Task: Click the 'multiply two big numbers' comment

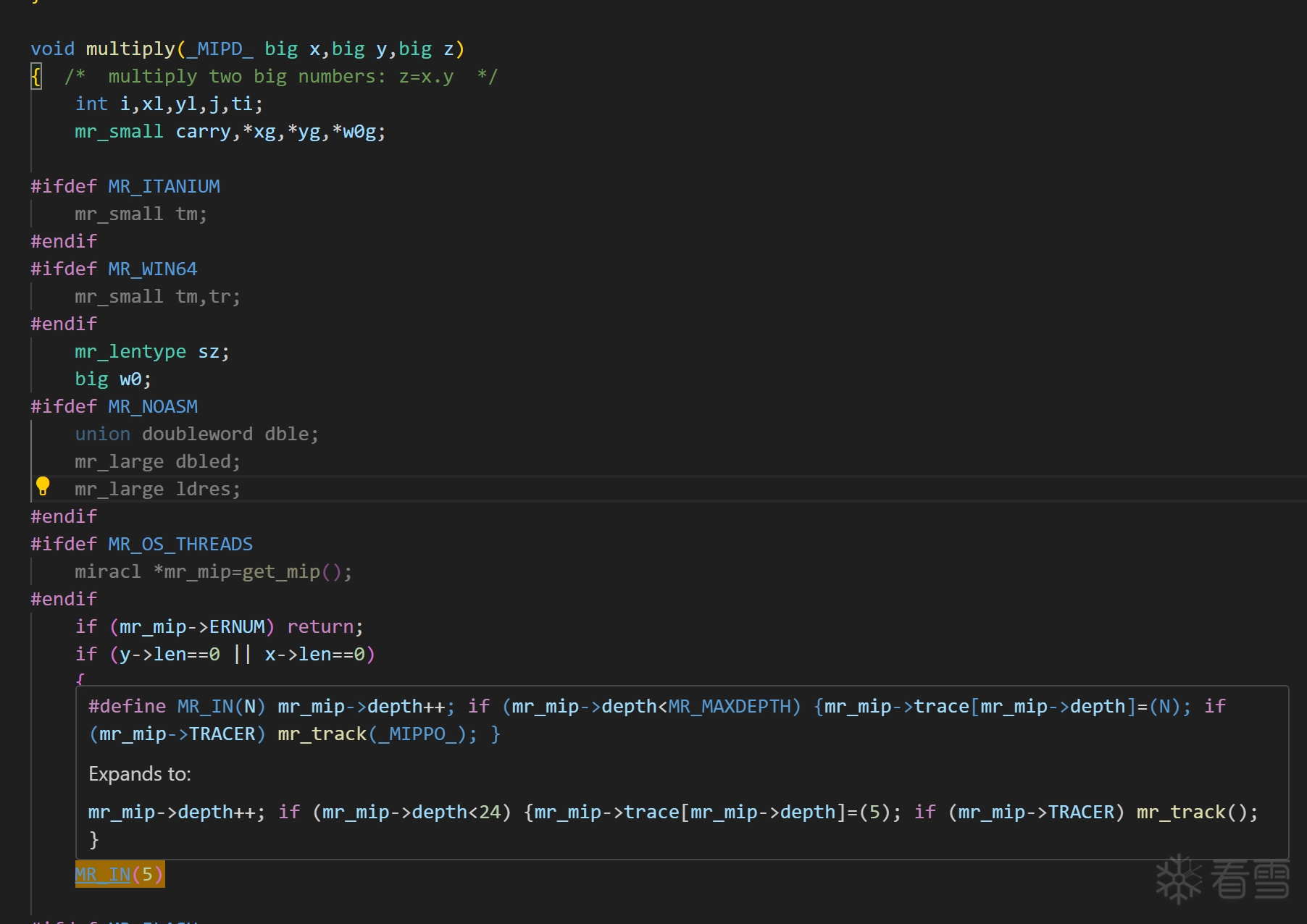Action: tap(280, 76)
